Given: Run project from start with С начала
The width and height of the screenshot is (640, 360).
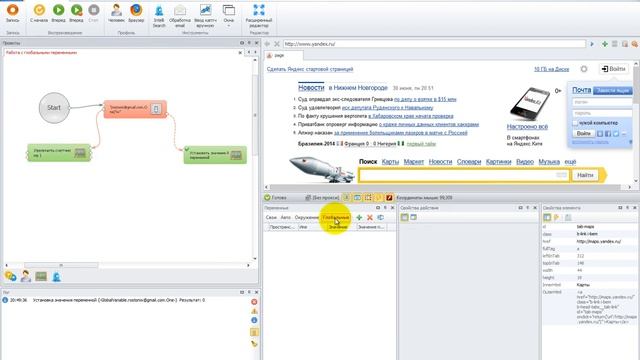Looking at the screenshot, I should pyautogui.click(x=39, y=13).
